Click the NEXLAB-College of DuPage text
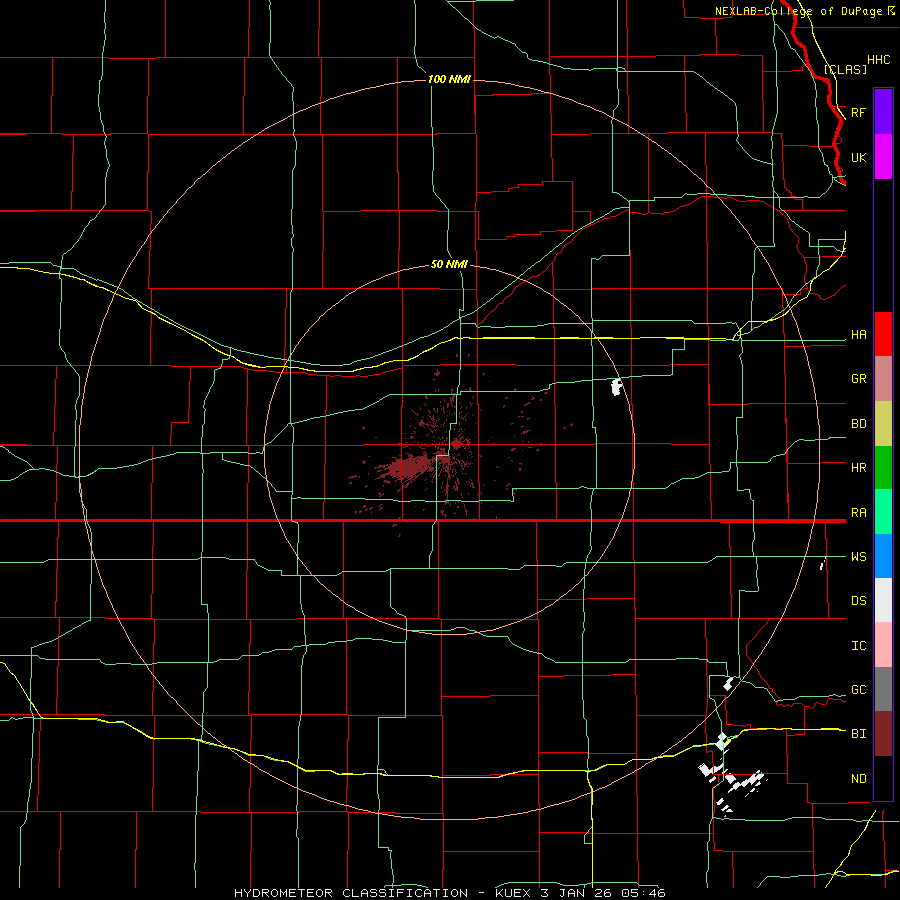 coord(798,11)
